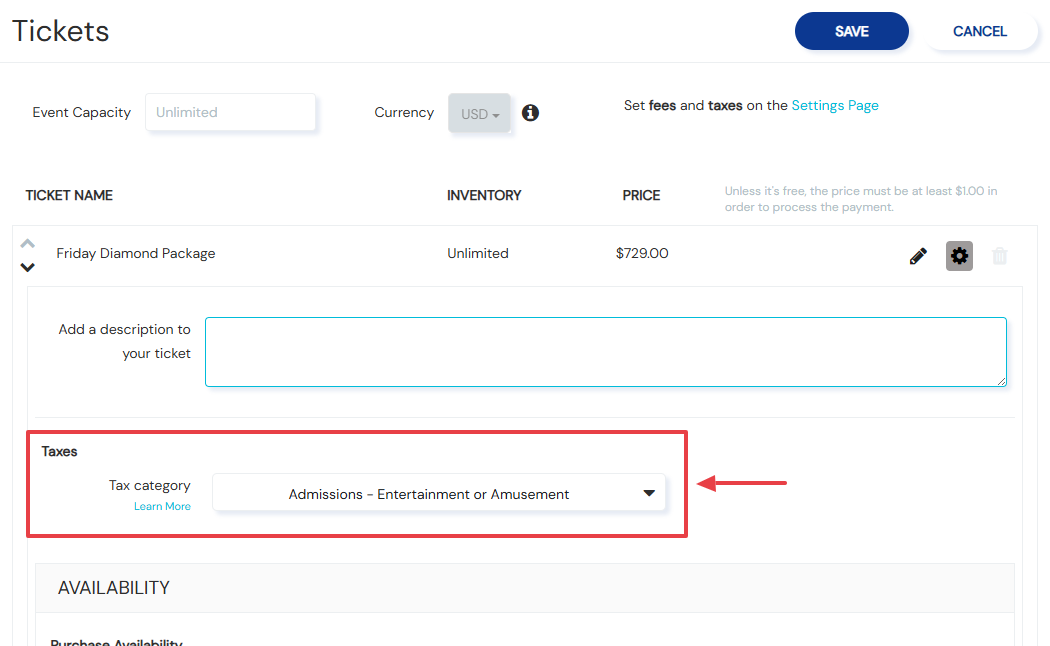Click the SAVE button
The width and height of the screenshot is (1050, 646).
click(851, 31)
